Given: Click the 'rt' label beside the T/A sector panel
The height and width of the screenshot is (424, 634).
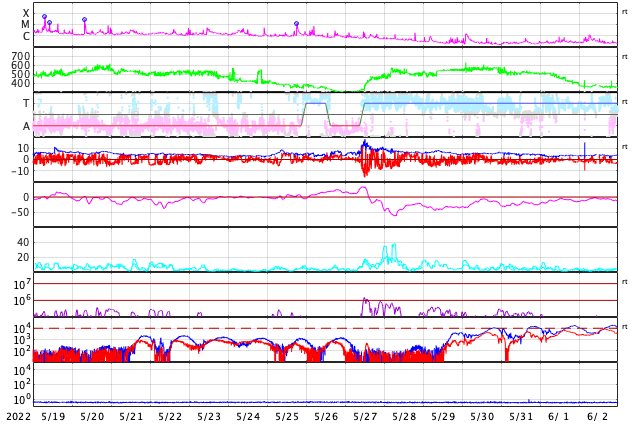Looking at the screenshot, I should (x=625, y=102).
